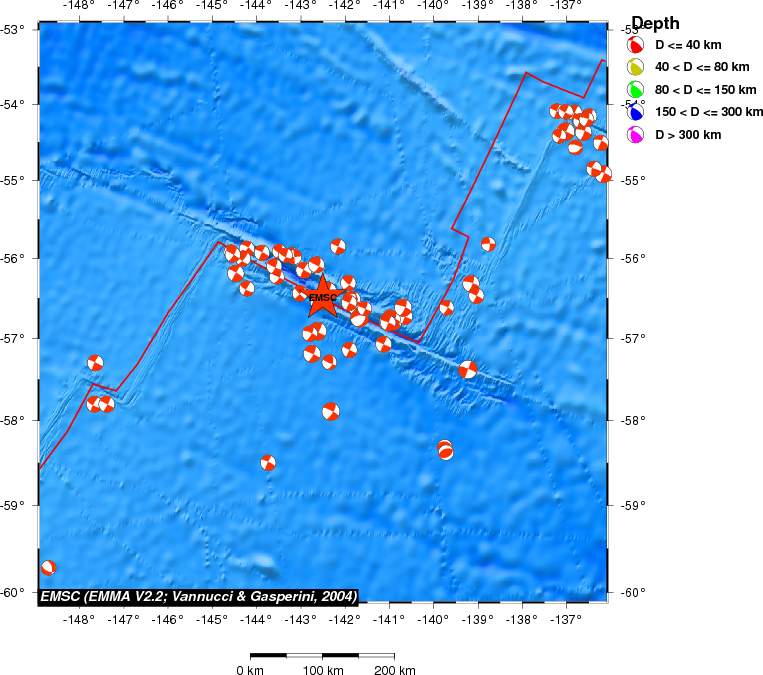Image resolution: width=763 pixels, height=675 pixels.
Task: Click the "D <= 40 km" legend label
Action: (x=688, y=46)
